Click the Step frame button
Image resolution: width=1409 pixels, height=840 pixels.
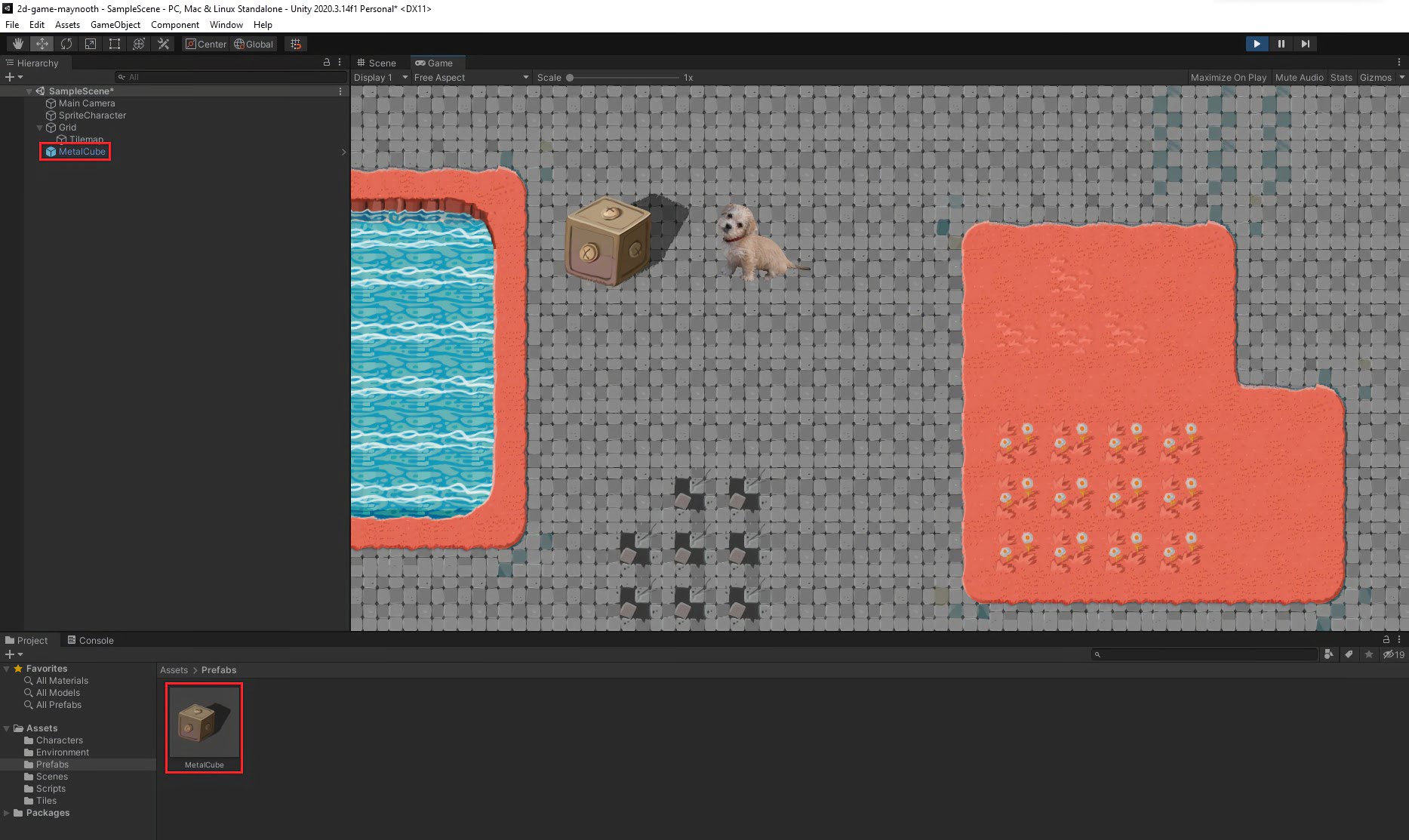point(1305,44)
